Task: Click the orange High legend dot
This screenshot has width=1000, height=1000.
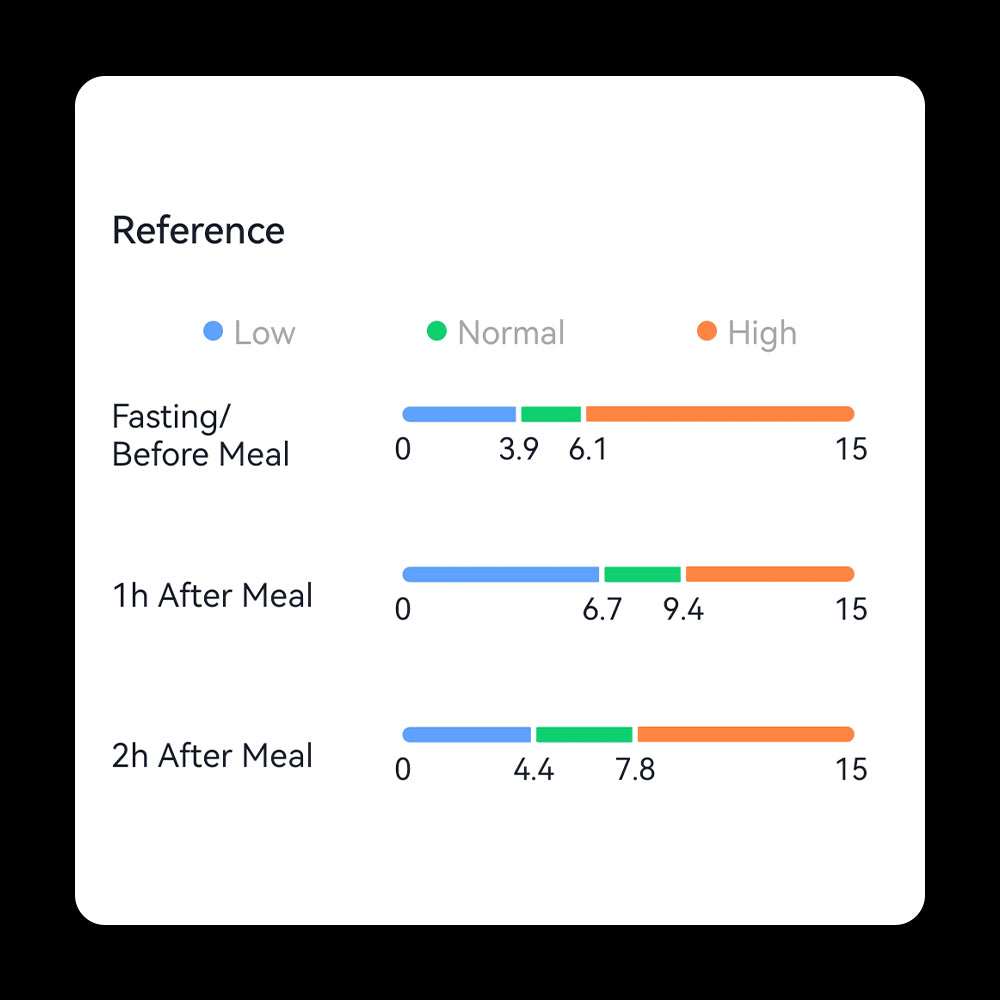Action: 707,331
